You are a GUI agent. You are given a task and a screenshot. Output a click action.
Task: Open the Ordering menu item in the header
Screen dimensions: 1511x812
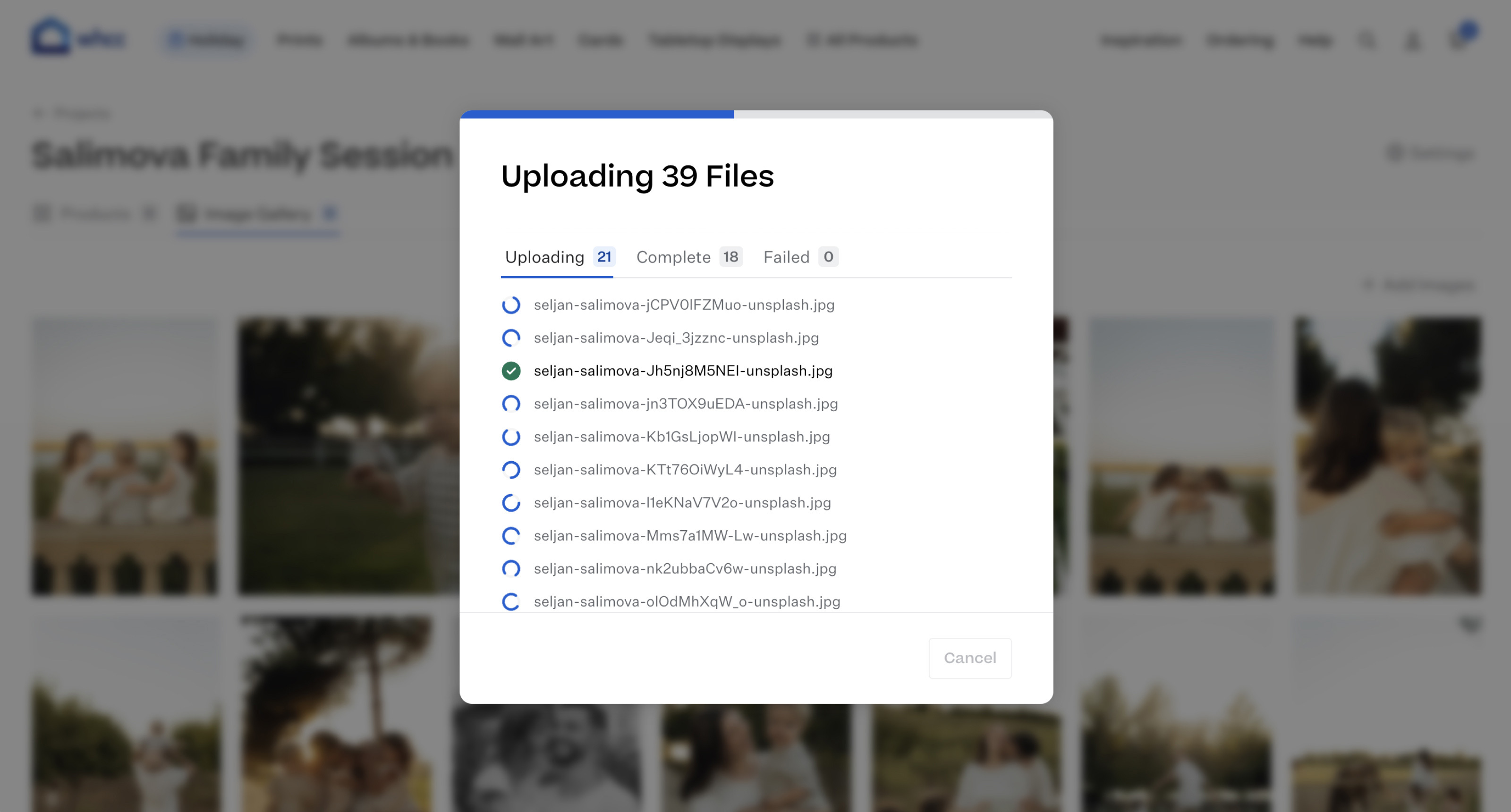tap(1240, 40)
